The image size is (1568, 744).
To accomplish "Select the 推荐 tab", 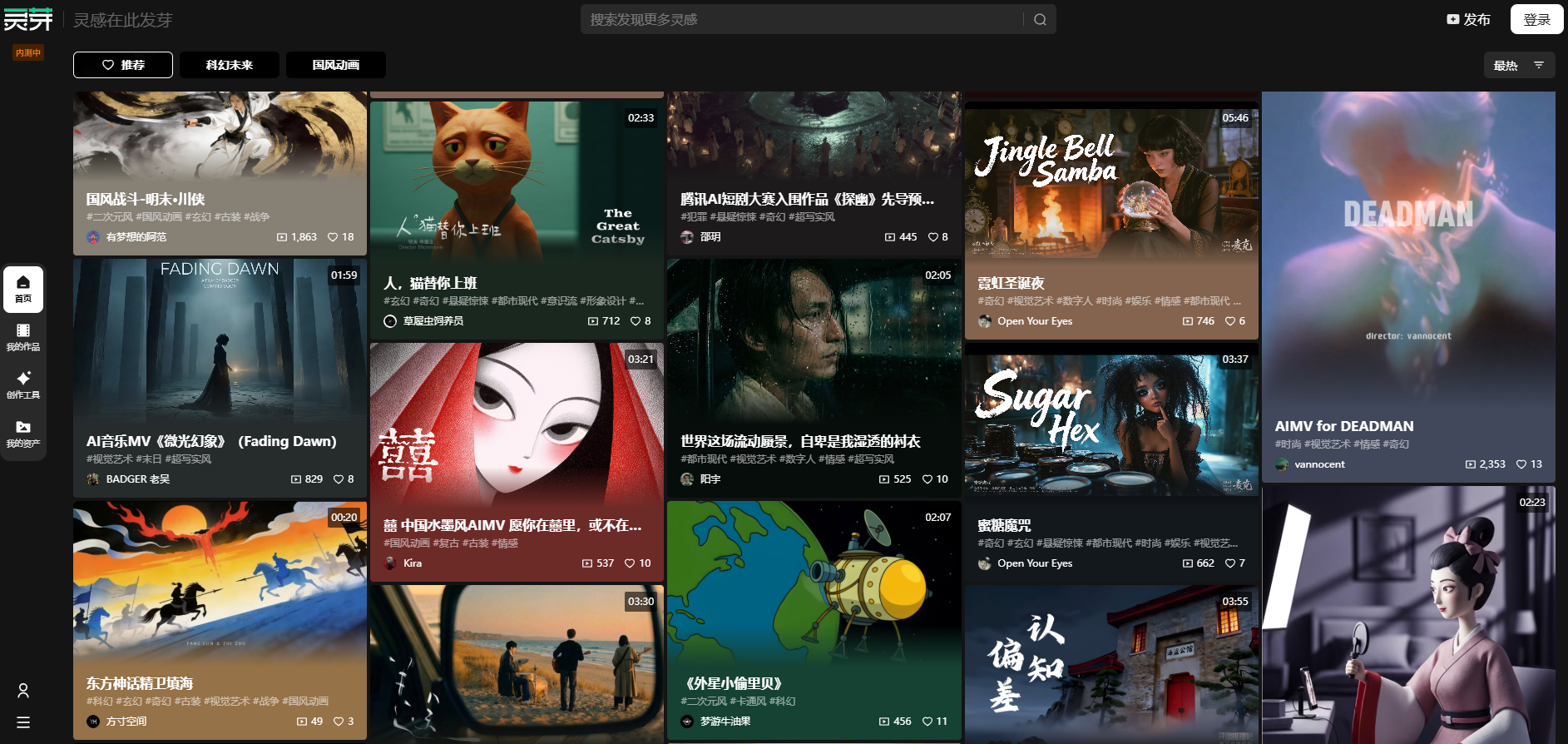I will pyautogui.click(x=123, y=65).
